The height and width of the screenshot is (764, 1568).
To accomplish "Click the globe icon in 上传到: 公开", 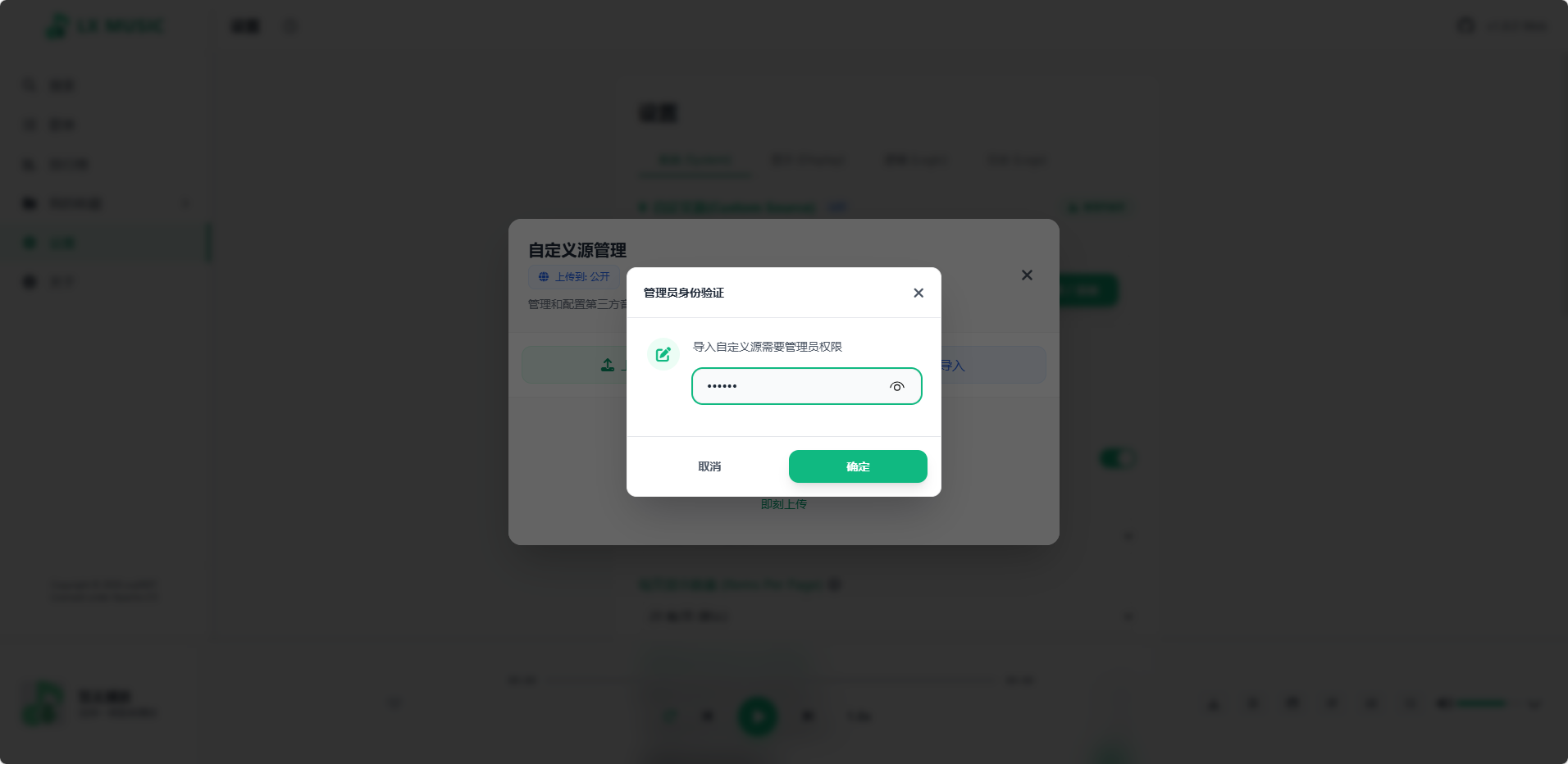I will tap(544, 277).
